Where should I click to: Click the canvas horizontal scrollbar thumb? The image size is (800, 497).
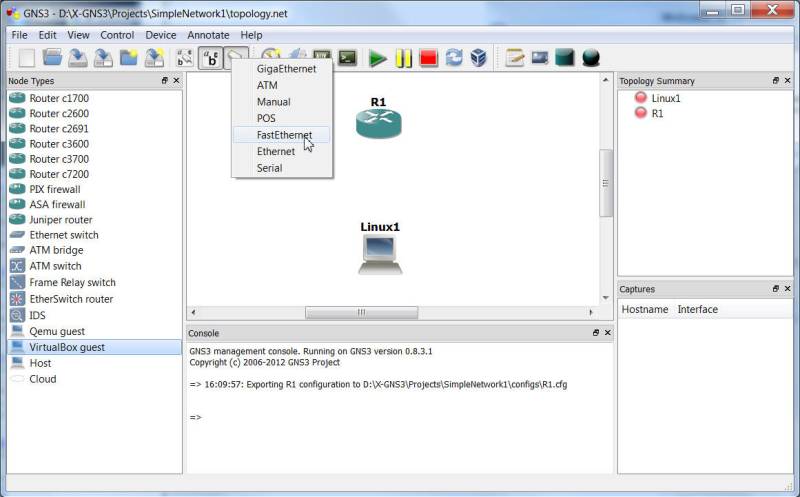click(361, 312)
